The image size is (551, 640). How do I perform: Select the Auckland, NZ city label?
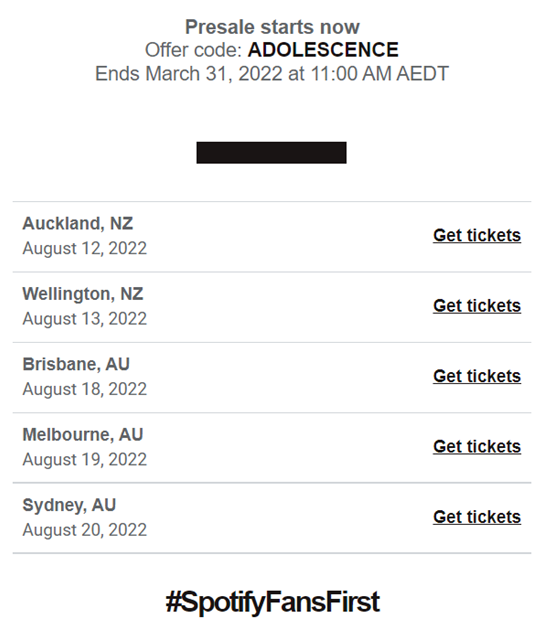pos(78,224)
